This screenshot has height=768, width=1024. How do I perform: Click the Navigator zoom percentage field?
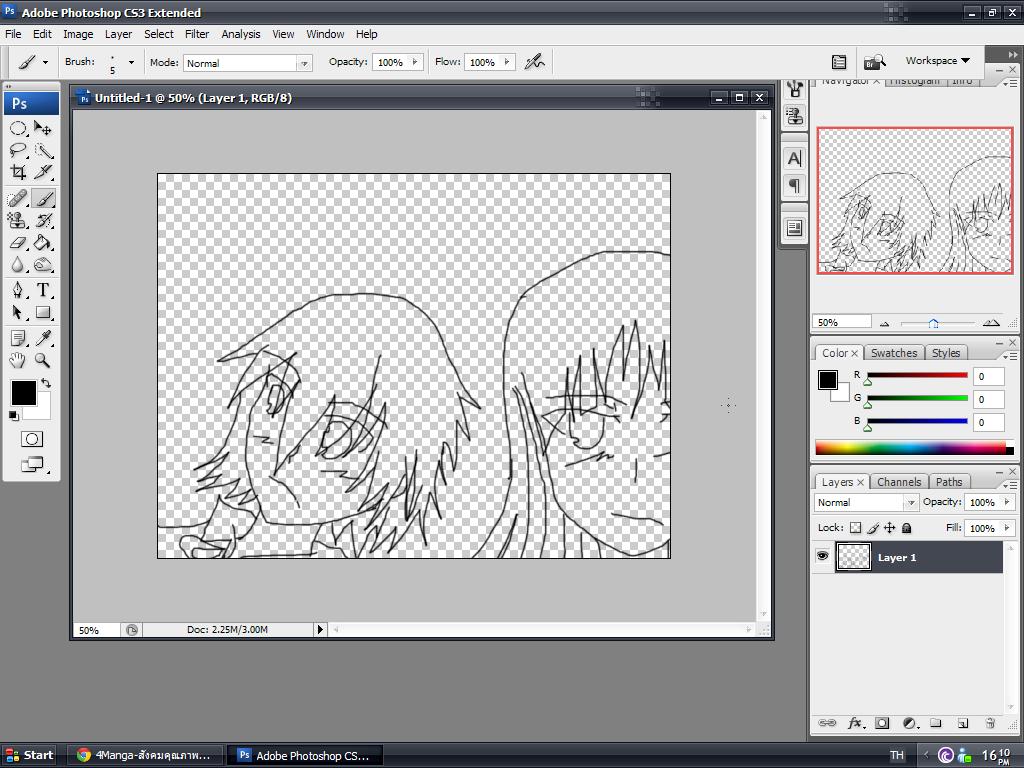[x=841, y=322]
